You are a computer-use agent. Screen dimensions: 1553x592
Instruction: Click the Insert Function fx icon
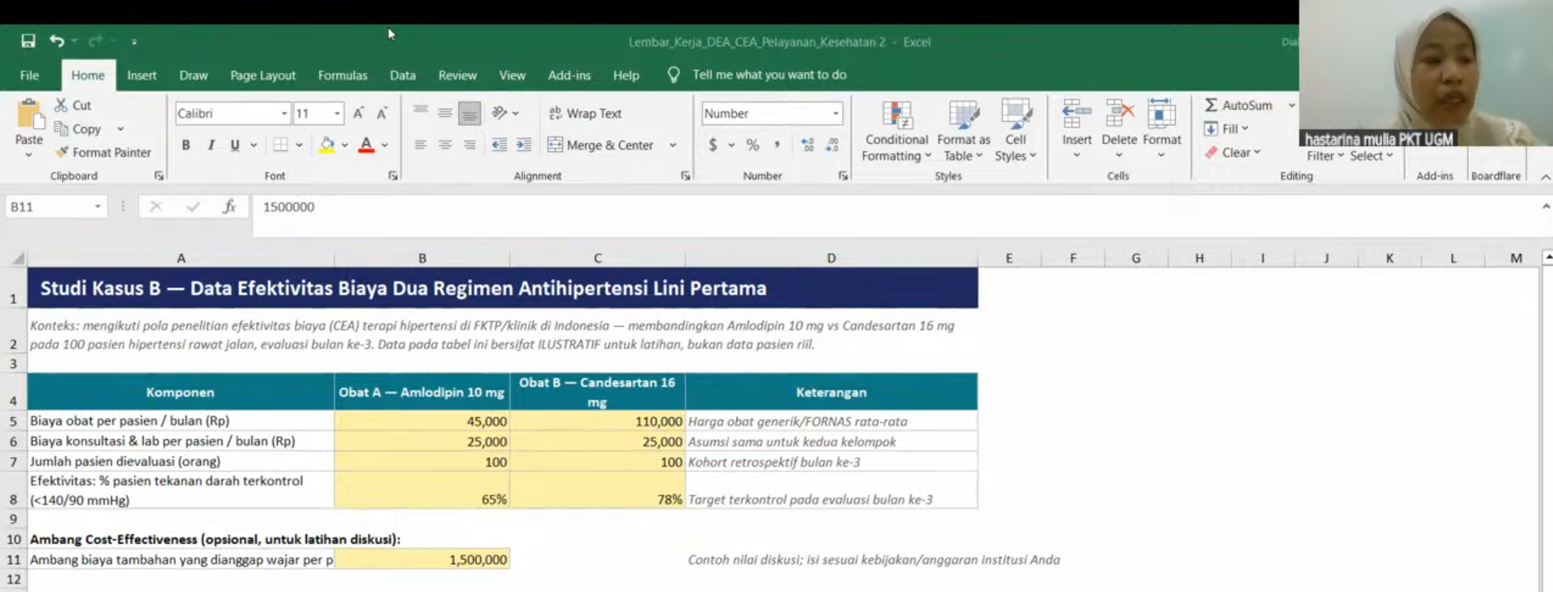click(x=229, y=207)
